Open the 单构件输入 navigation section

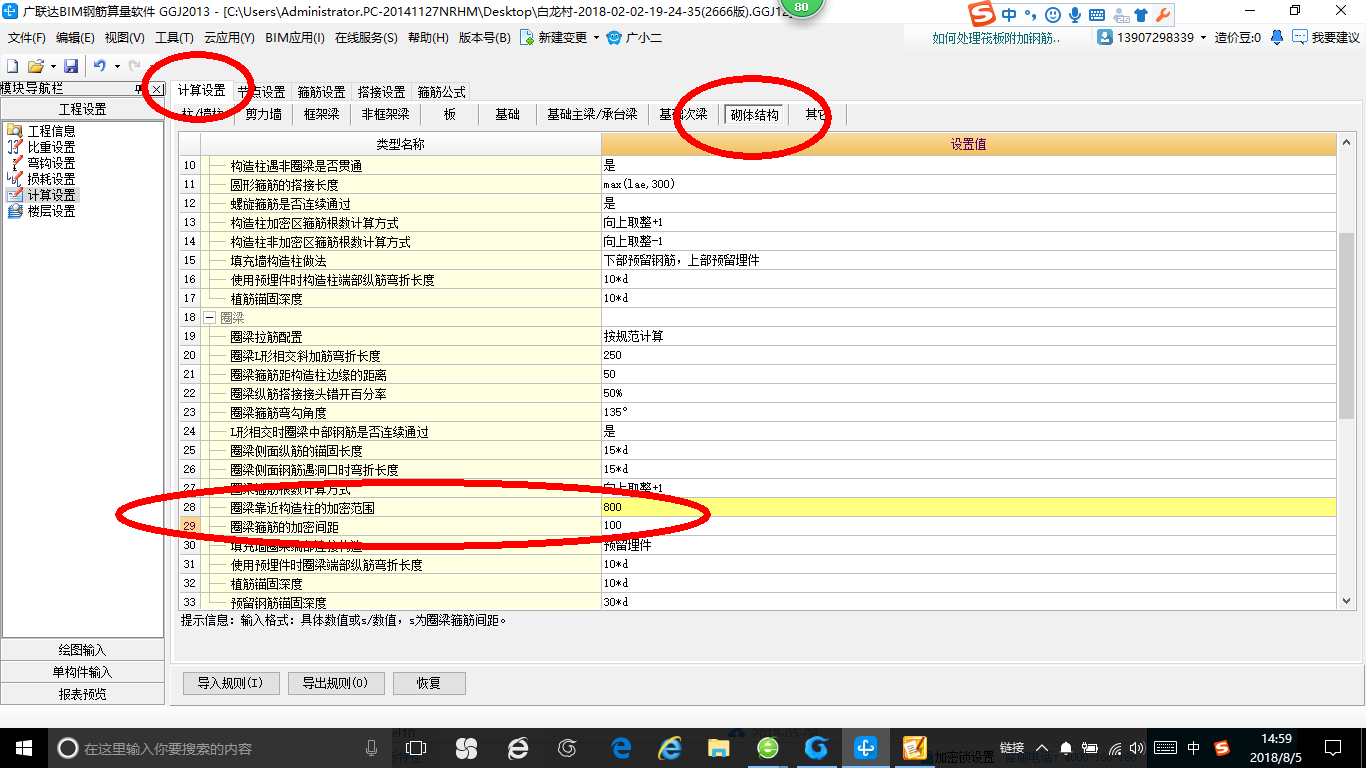pyautogui.click(x=83, y=672)
